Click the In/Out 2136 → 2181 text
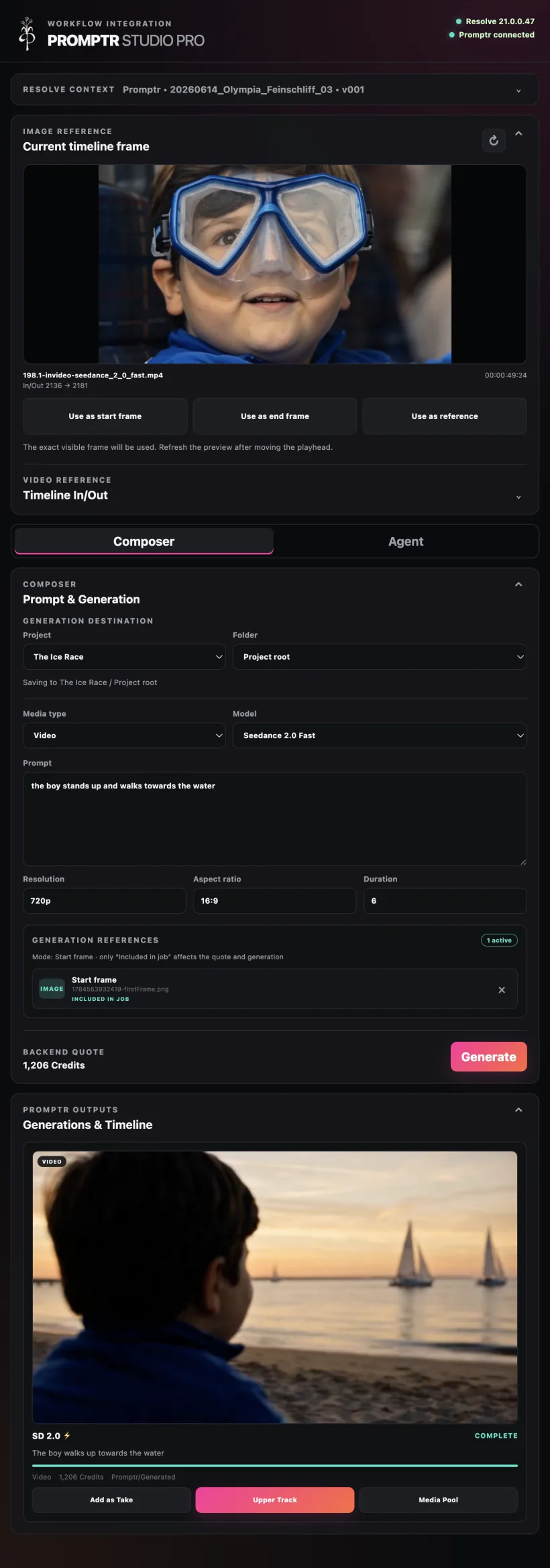Viewport: 550px width, 1568px height. (56, 385)
